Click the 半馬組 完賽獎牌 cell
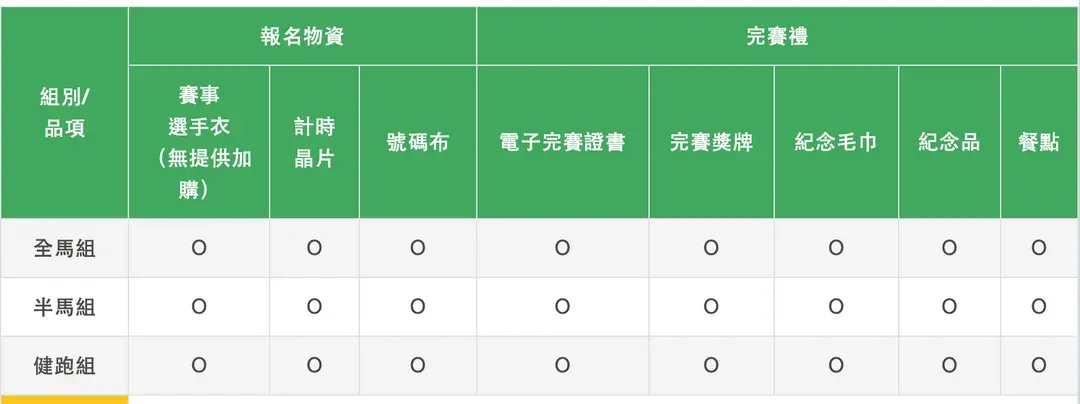 [711, 307]
